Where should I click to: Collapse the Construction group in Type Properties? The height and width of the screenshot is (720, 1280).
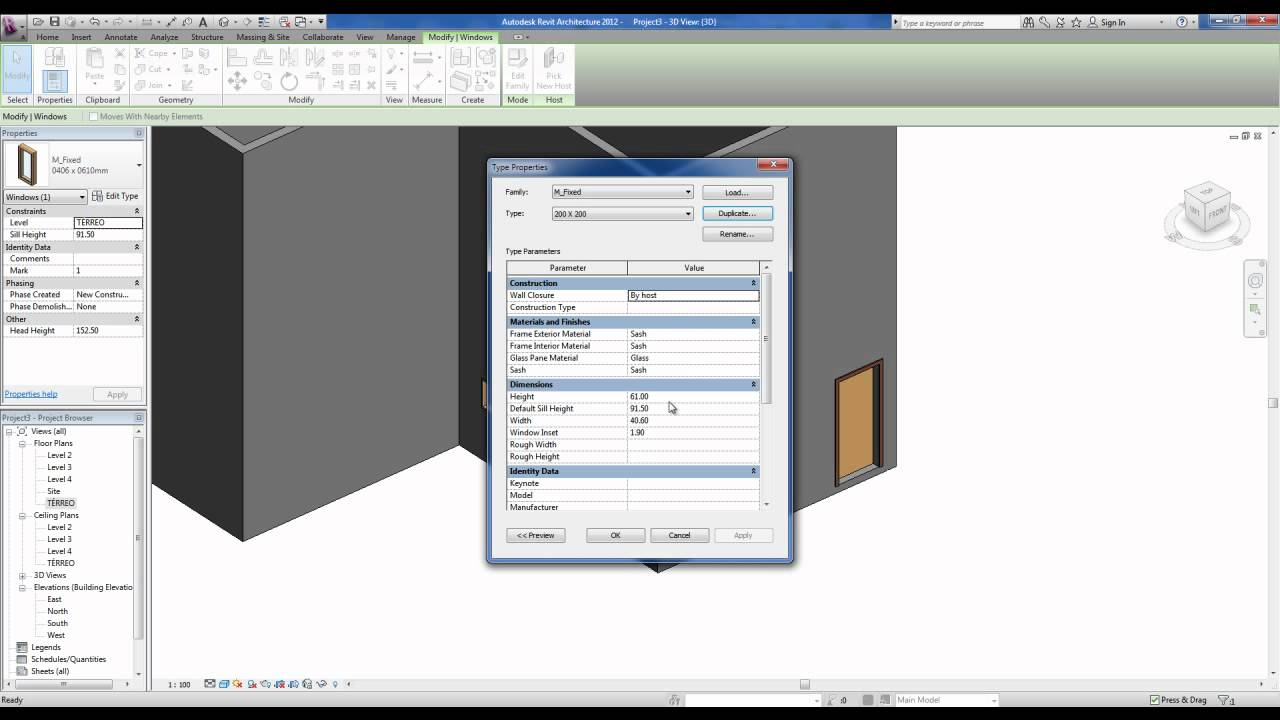click(754, 283)
